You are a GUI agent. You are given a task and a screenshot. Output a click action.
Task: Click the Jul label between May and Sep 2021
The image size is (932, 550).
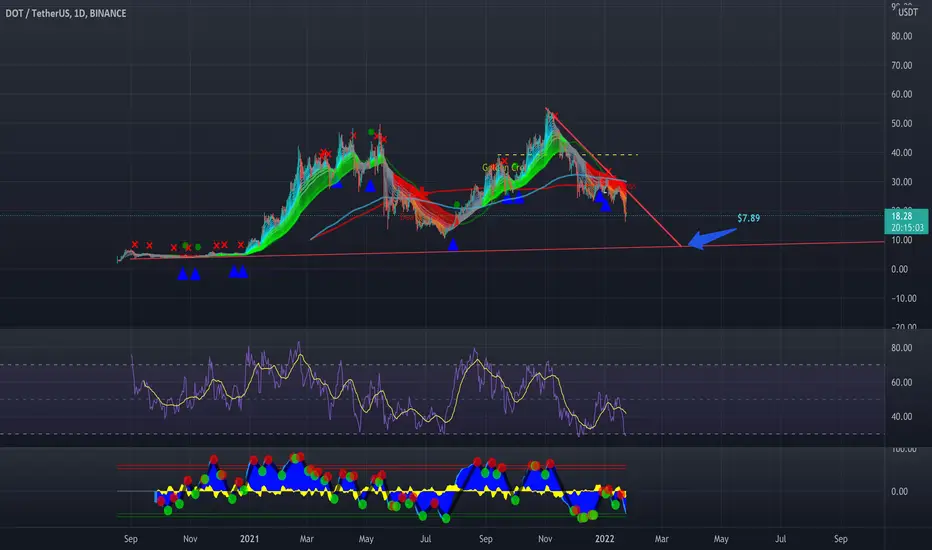tap(425, 539)
